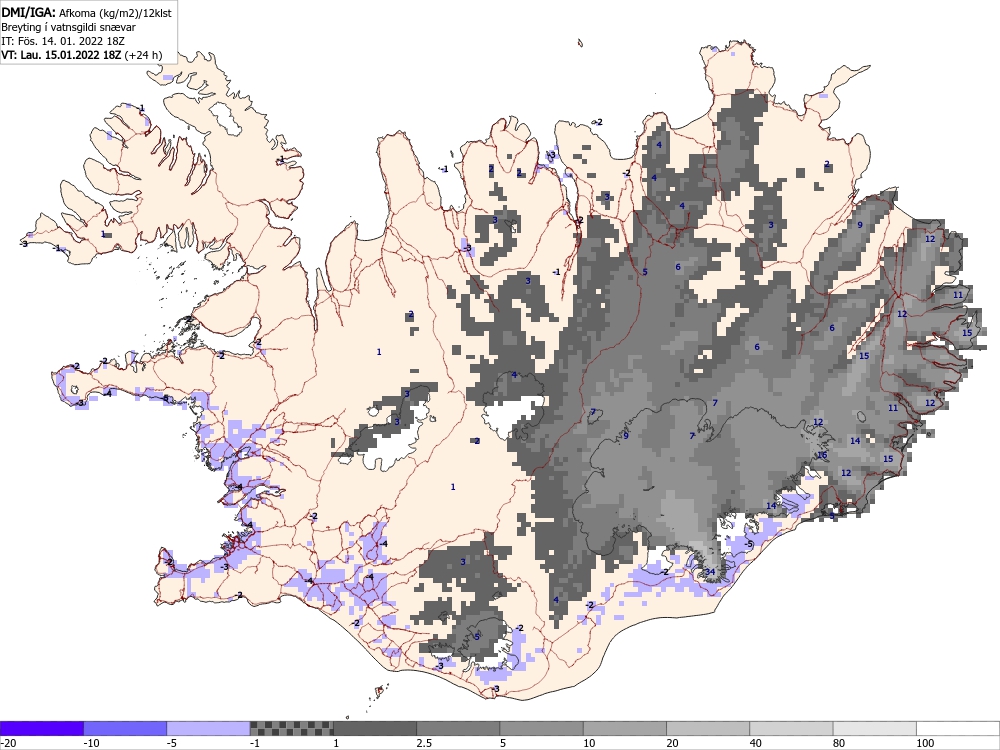The width and height of the screenshot is (1000, 750).
Task: Pick the gray 5 to 10 legend swatch
Action: click(x=541, y=728)
